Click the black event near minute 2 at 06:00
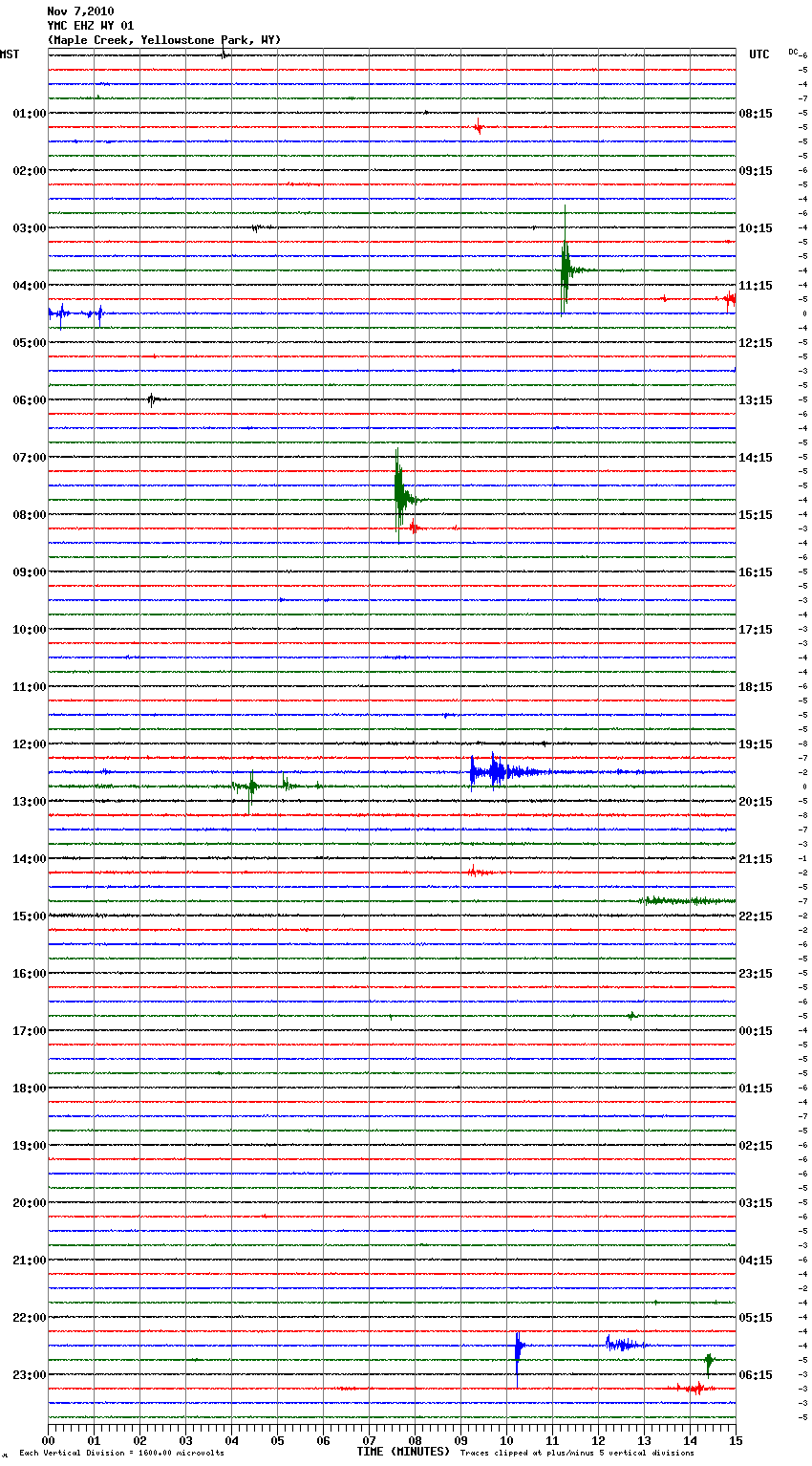This screenshot has height=1466, width=812. click(152, 399)
